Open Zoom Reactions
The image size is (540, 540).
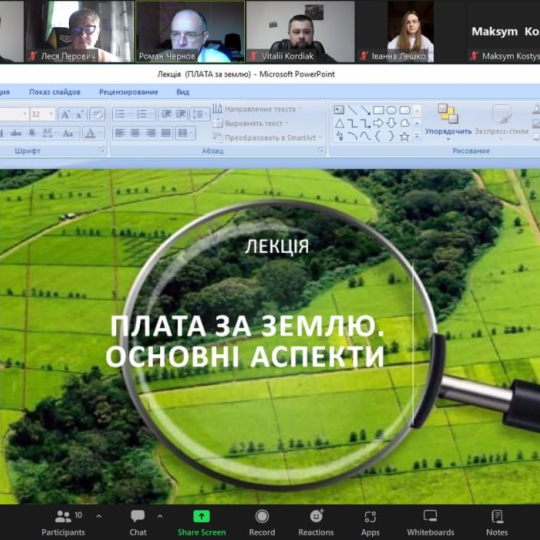316,523
